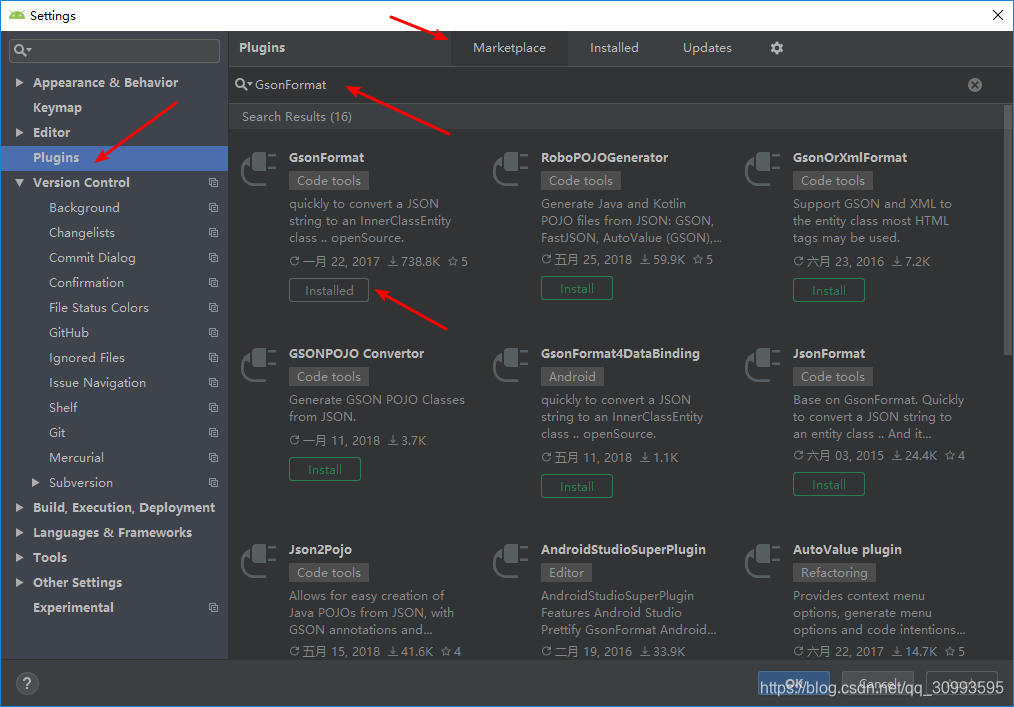Install the JsonFormat plugin
This screenshot has width=1014, height=707.
(828, 484)
